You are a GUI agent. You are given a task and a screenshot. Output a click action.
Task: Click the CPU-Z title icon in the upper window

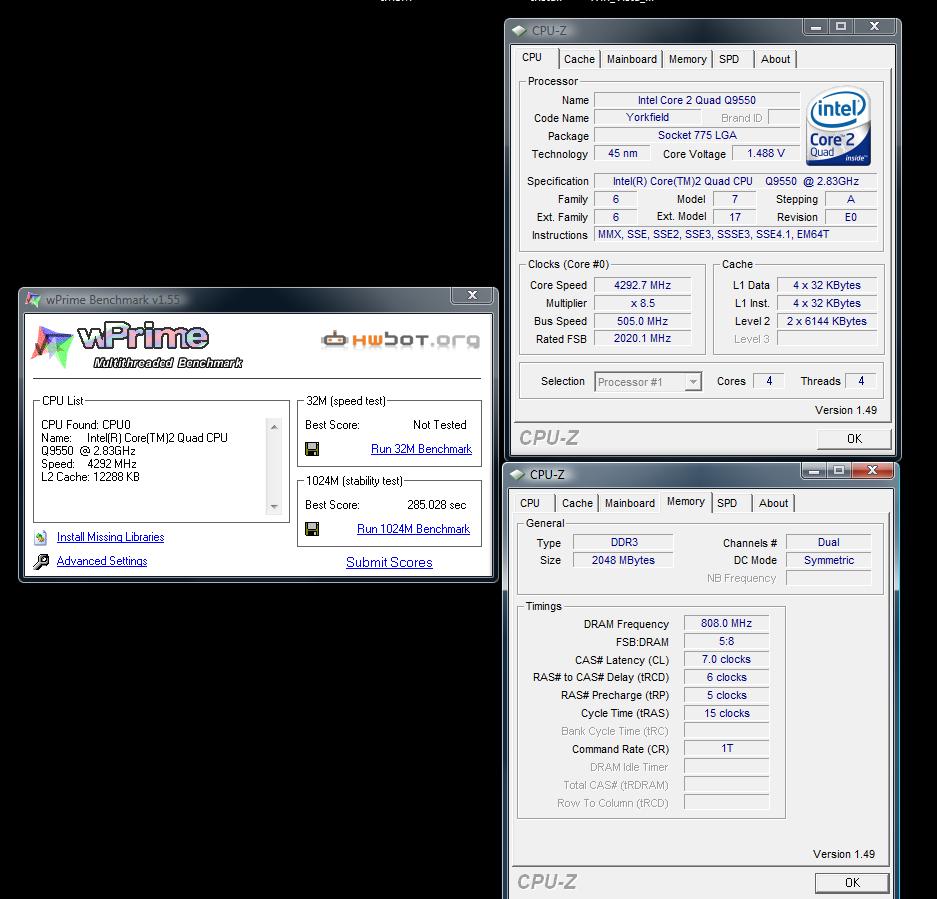coord(519,30)
